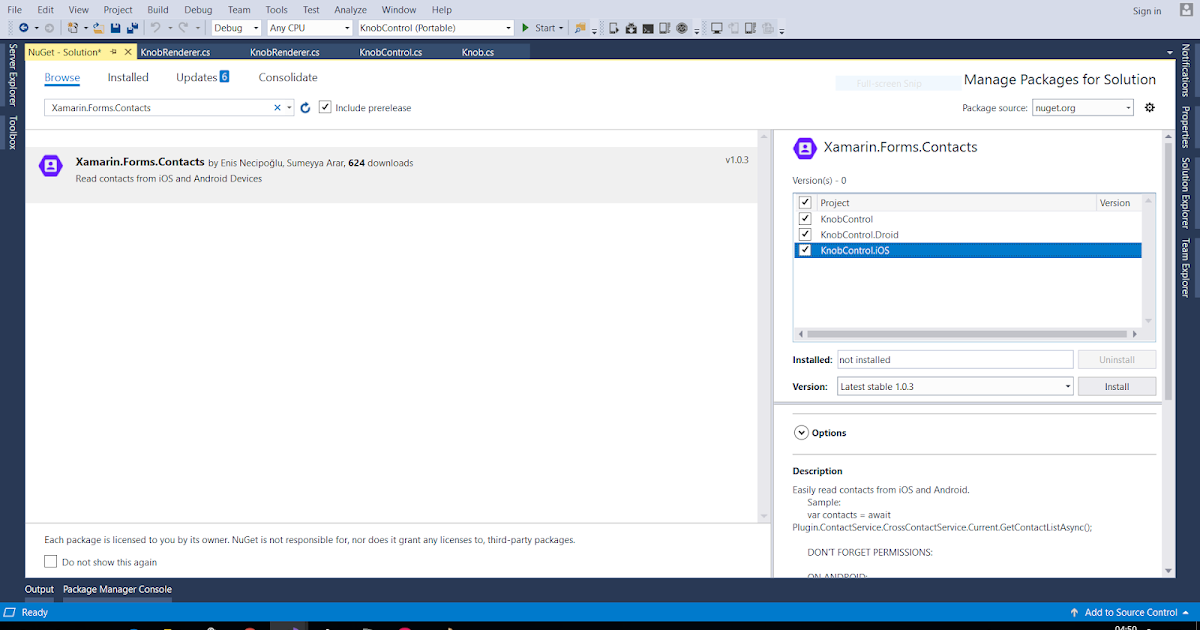The height and width of the screenshot is (630, 1200).
Task: Open package source settings via gear icon
Action: coord(1149,107)
